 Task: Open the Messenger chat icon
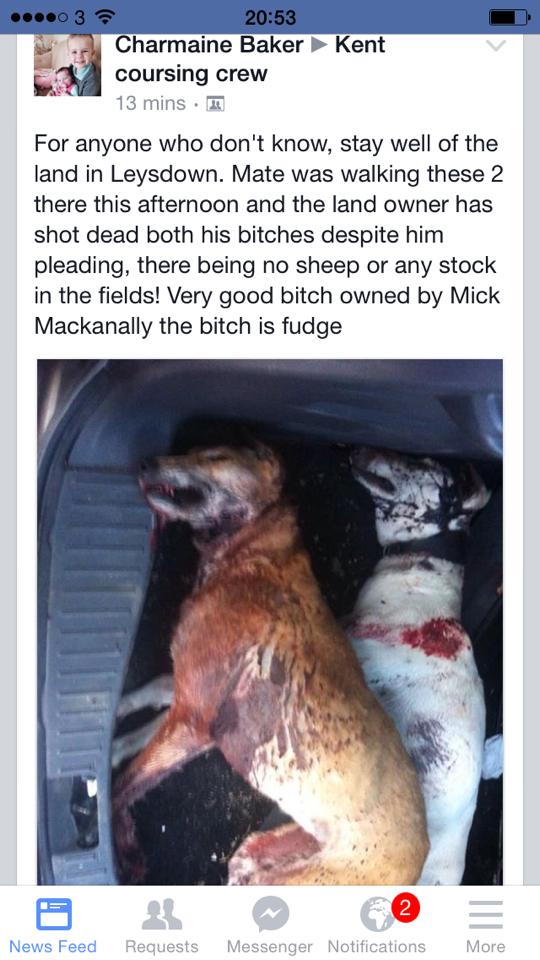(x=270, y=914)
